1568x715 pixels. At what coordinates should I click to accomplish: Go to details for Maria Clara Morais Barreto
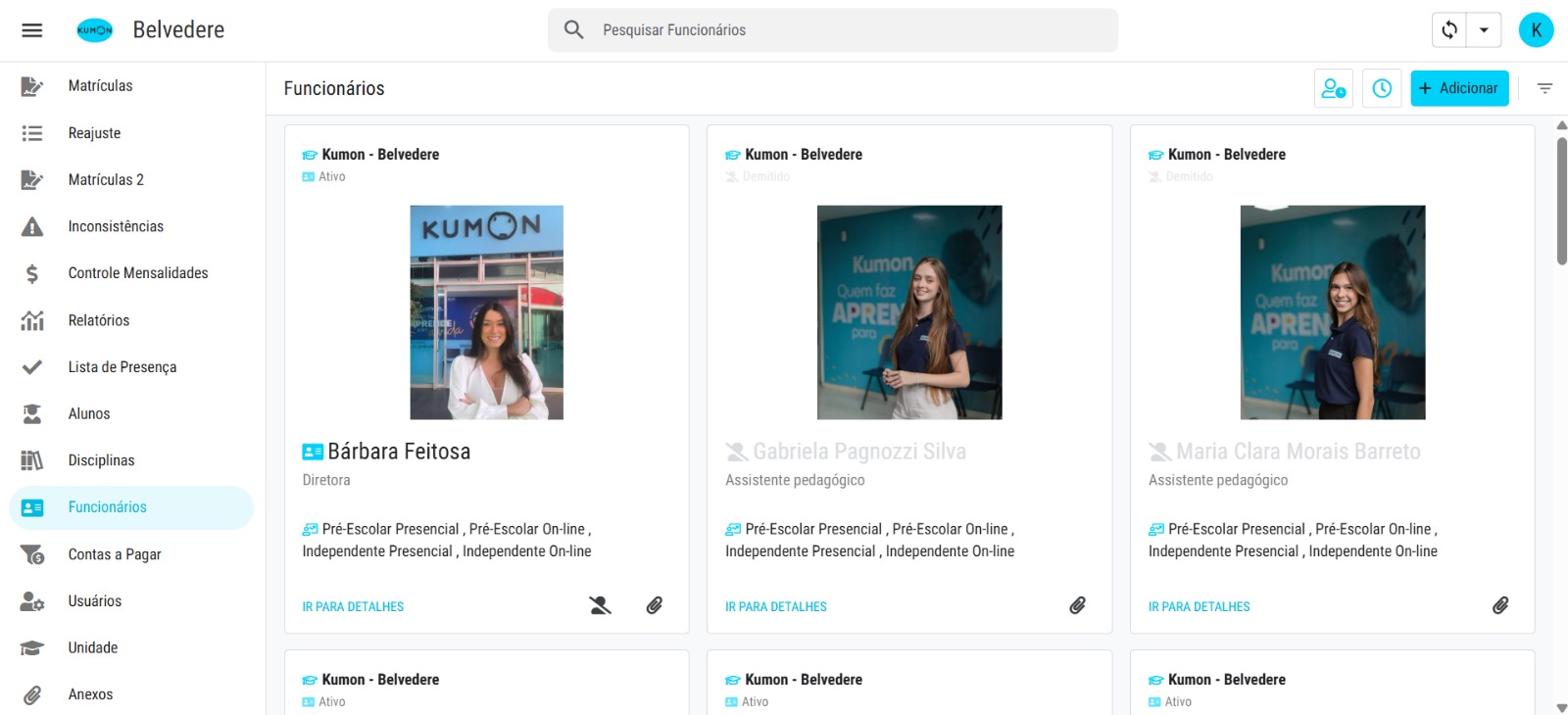tap(1200, 607)
